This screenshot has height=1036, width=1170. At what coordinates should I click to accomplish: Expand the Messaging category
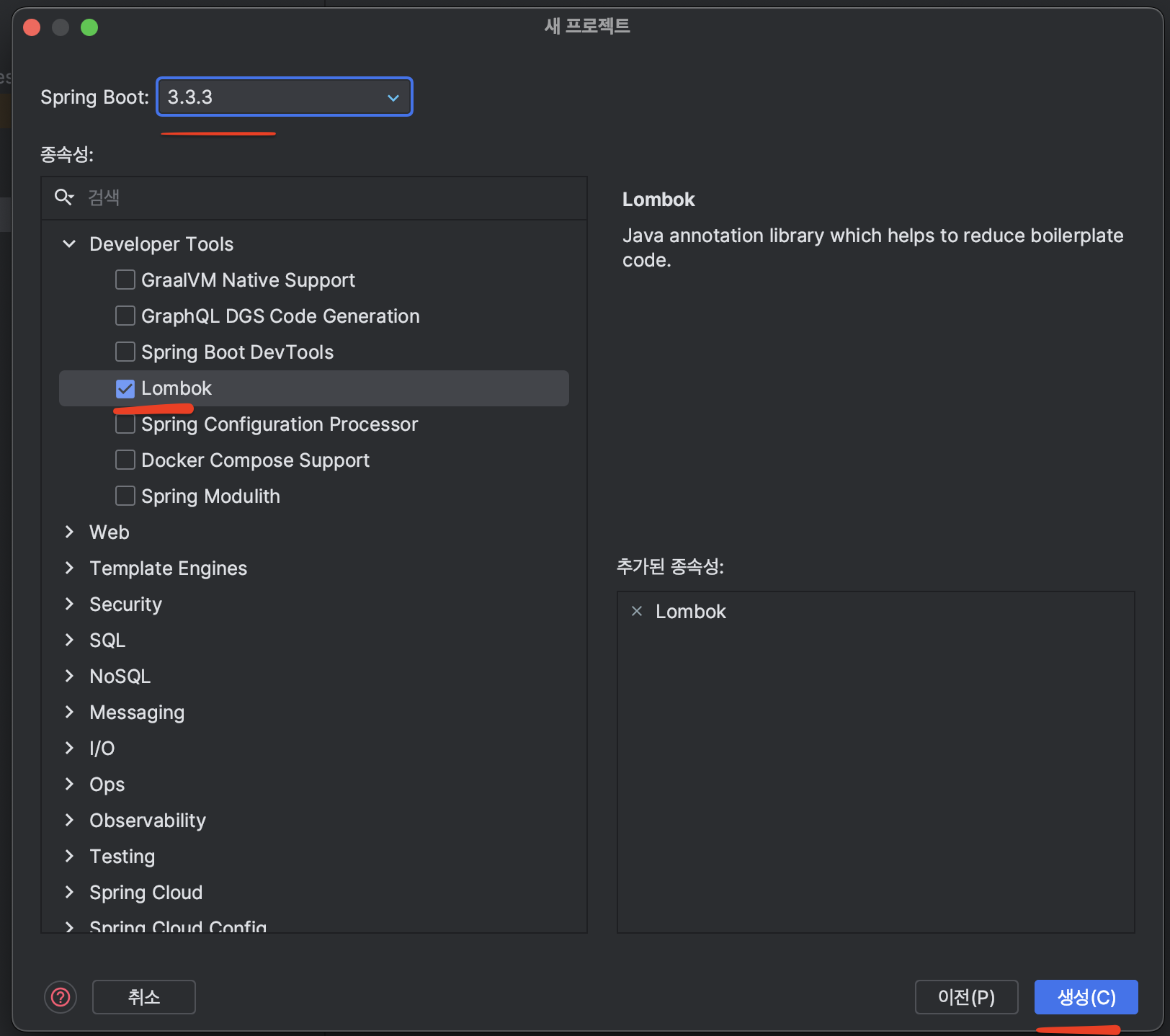pyautogui.click(x=69, y=712)
